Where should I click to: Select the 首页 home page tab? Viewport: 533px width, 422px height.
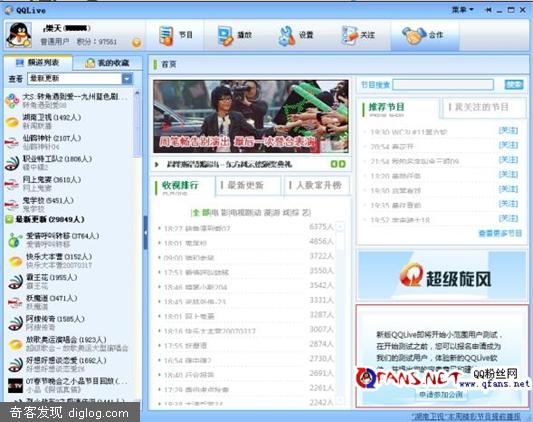tap(169, 64)
